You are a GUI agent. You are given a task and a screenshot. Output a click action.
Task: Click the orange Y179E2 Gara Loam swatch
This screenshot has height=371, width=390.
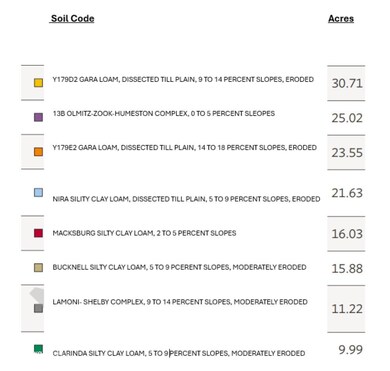[x=39, y=152]
